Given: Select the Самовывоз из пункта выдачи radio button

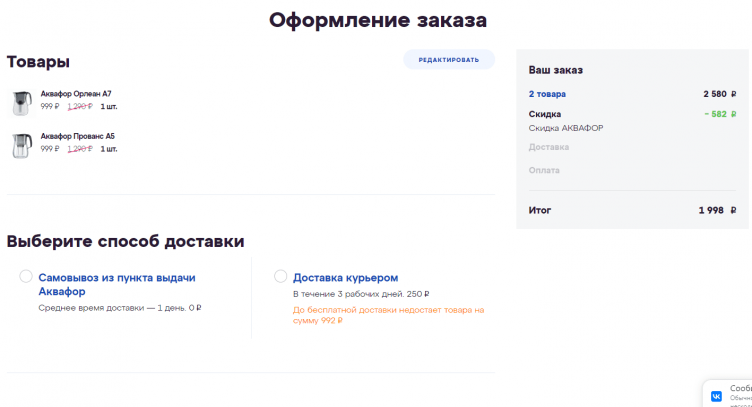Looking at the screenshot, I should [x=26, y=277].
